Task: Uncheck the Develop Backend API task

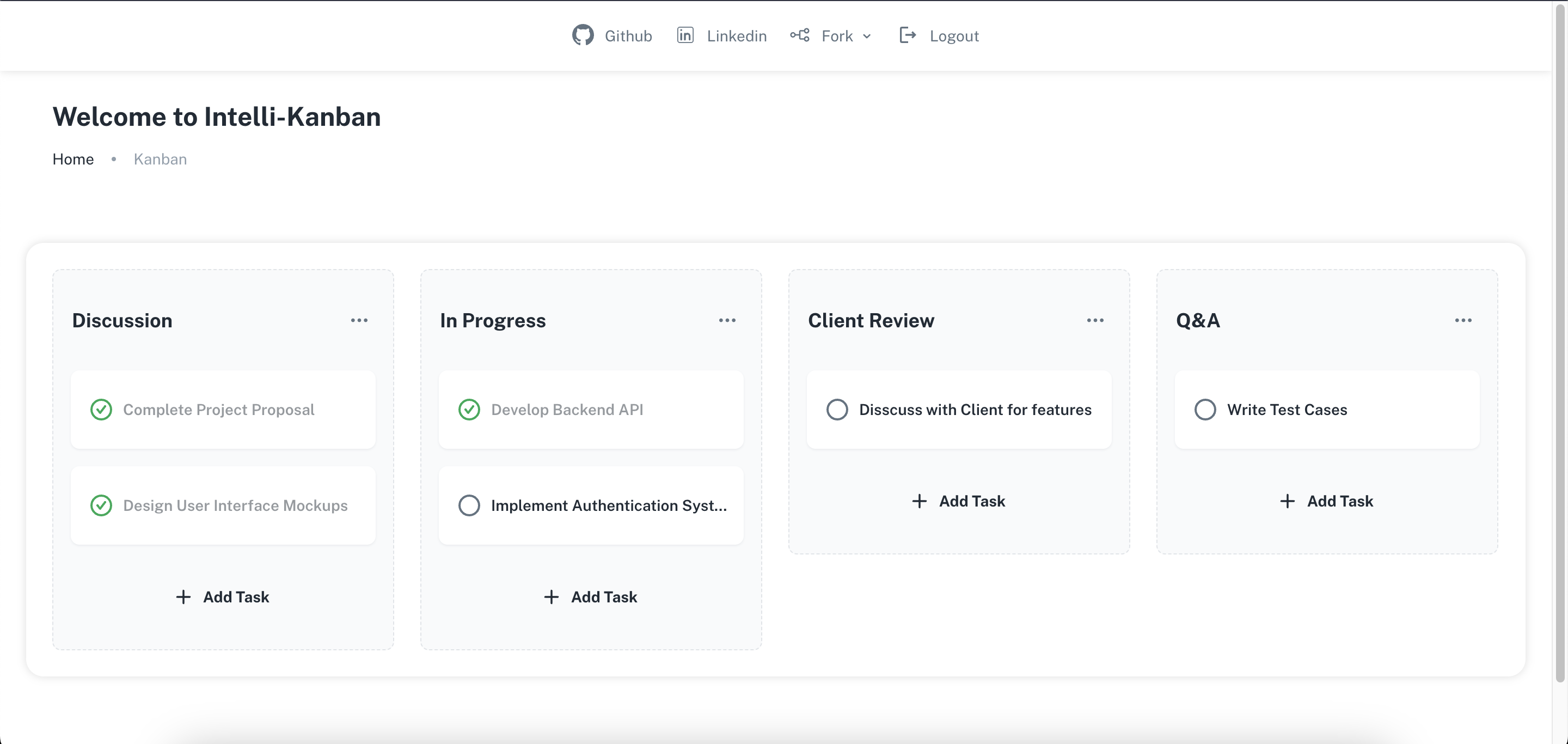Action: pos(469,409)
